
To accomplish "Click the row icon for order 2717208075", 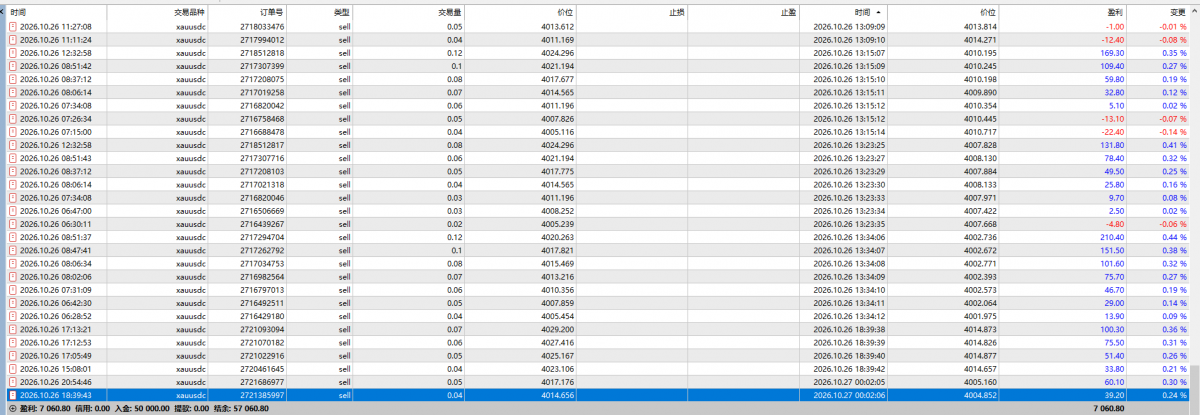I will tap(12, 79).
